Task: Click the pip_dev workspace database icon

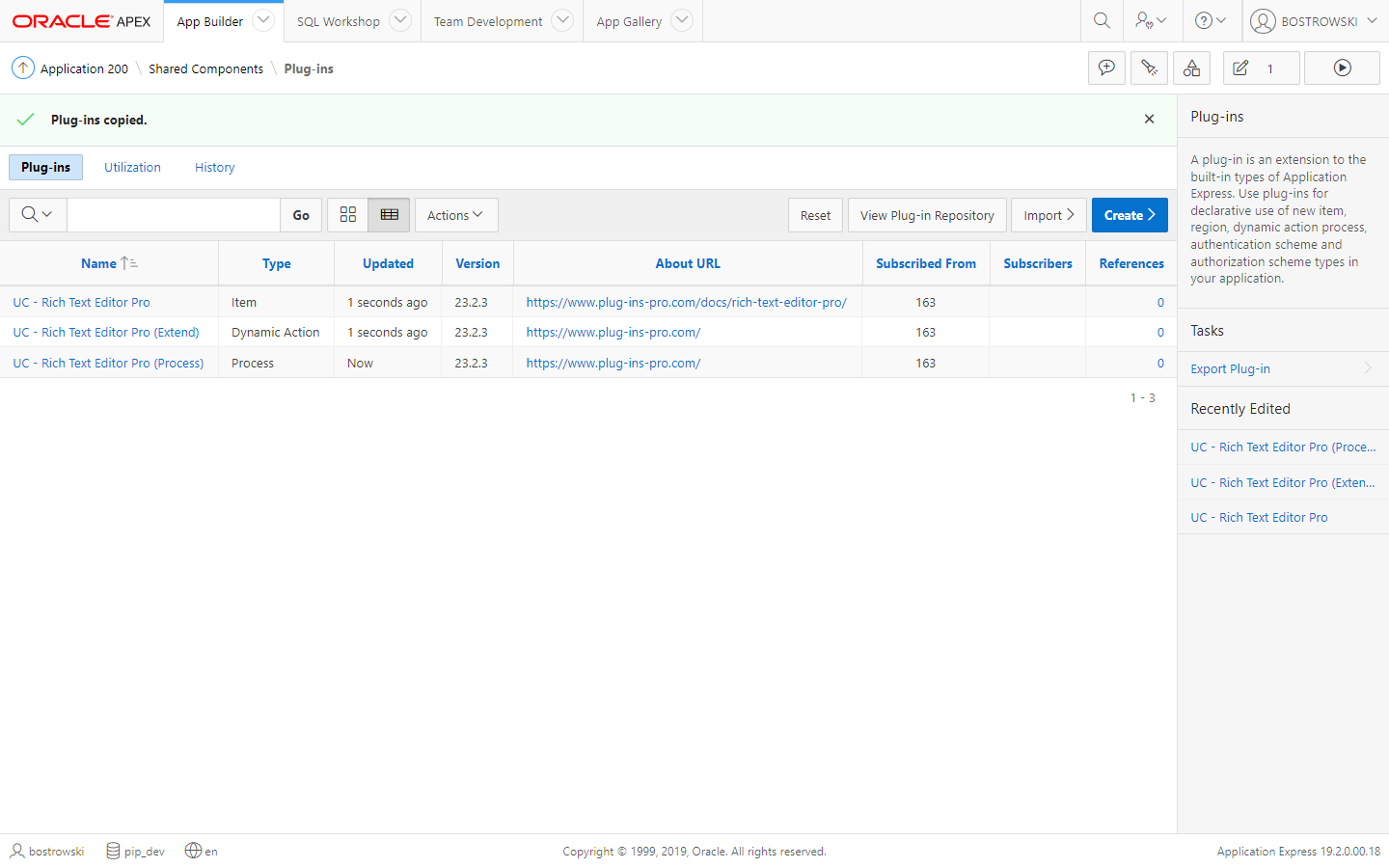Action: pyautogui.click(x=113, y=851)
